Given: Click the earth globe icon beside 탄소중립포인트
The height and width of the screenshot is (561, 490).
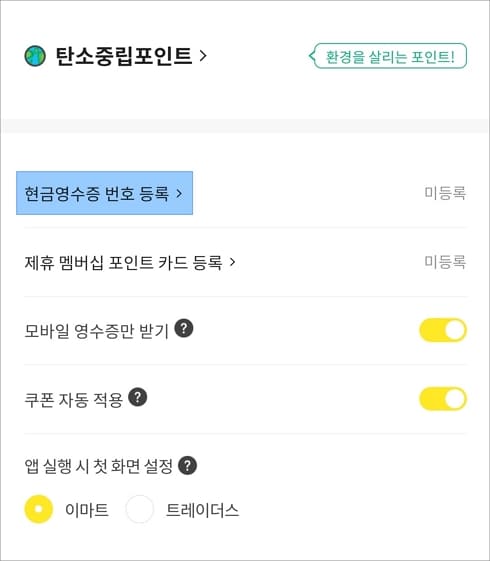Looking at the screenshot, I should tap(35, 56).
